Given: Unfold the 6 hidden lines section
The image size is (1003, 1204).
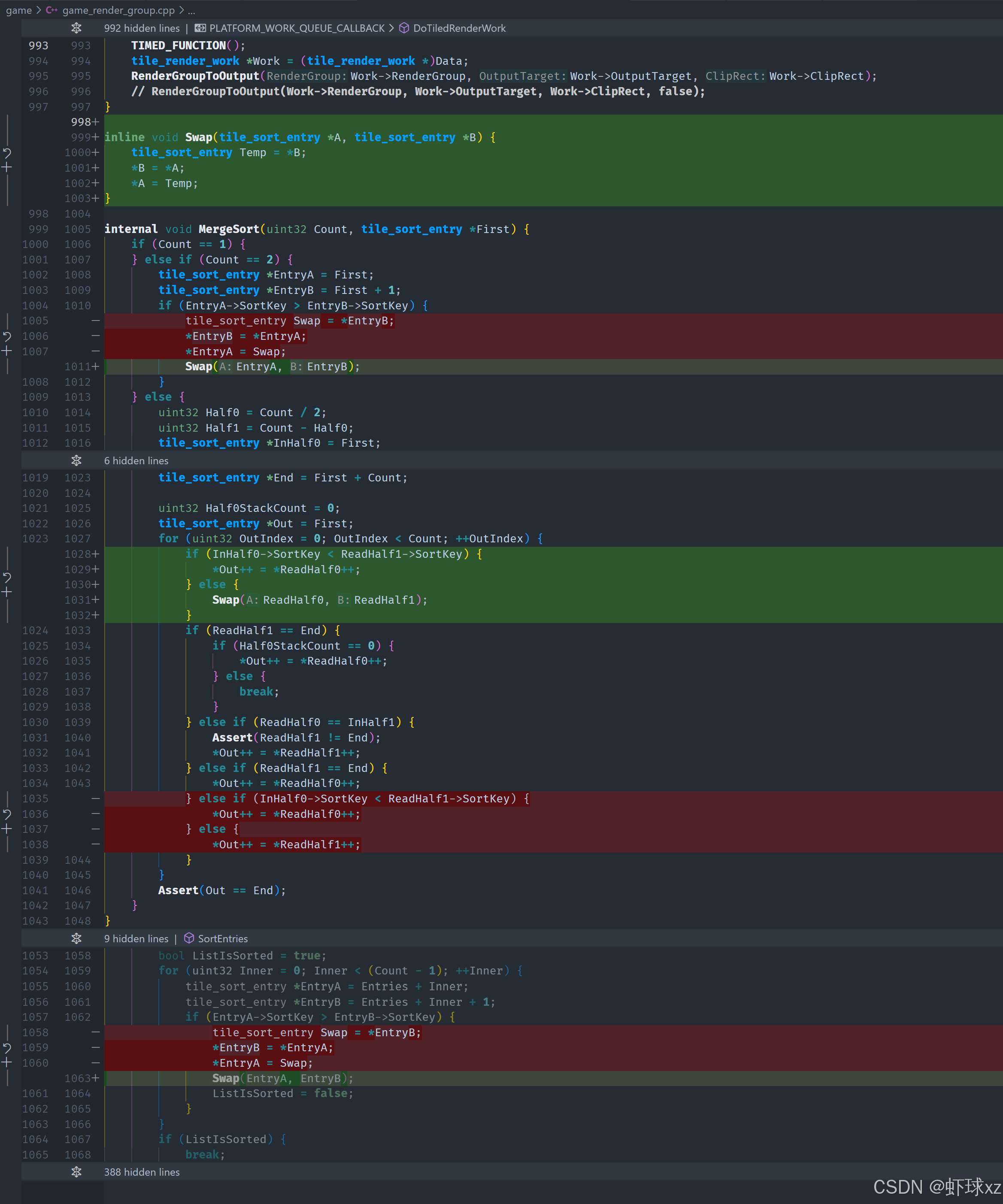Looking at the screenshot, I should click(76, 460).
